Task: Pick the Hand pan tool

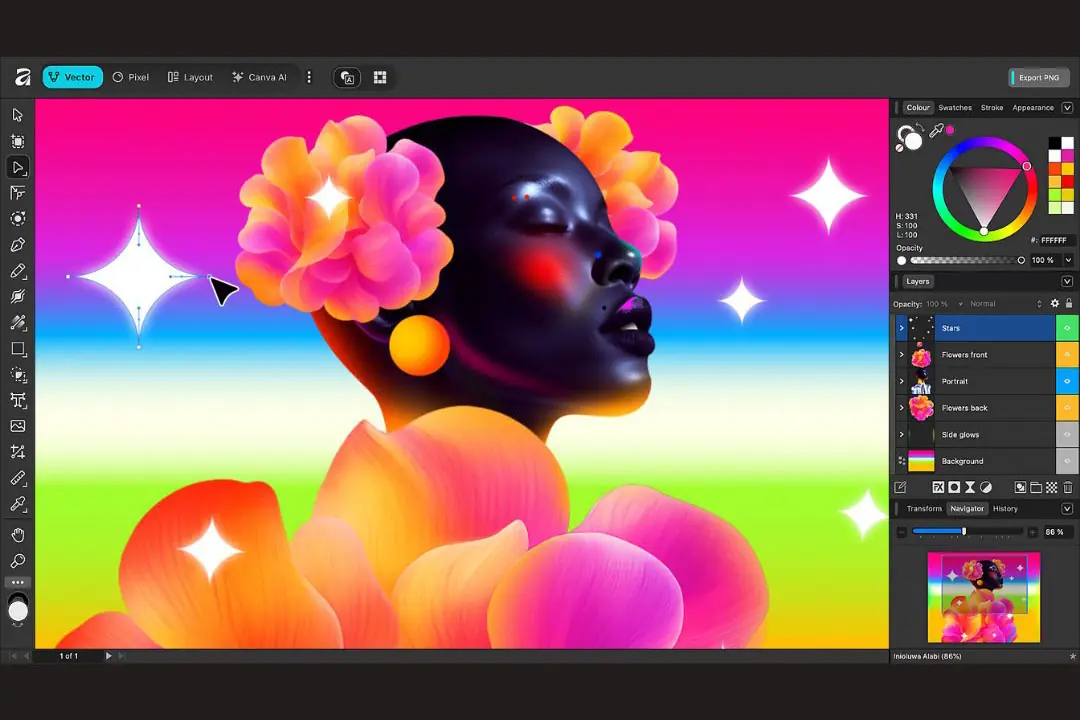Action: pos(18,535)
